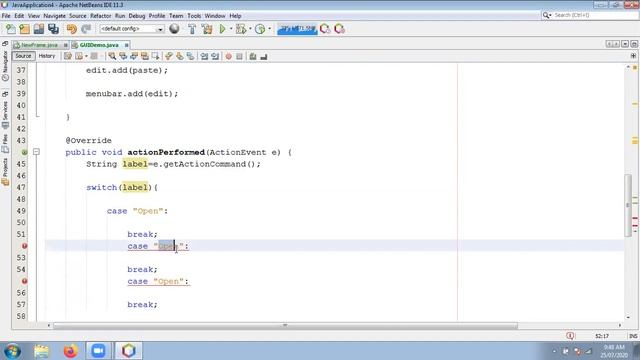Screen dimensions: 640x360
Task: Toggle Highlight Search in editor toolbar
Action: click(x=144, y=56)
